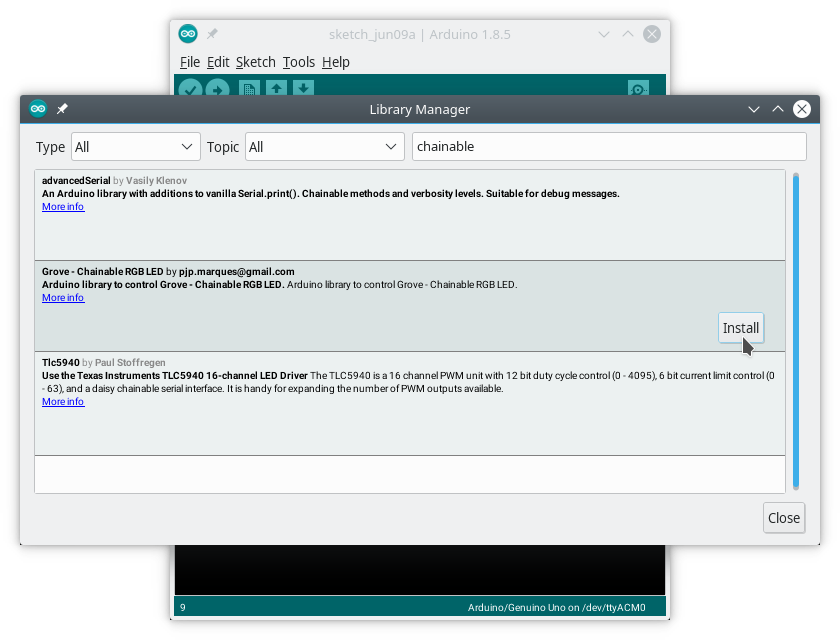The width and height of the screenshot is (840, 640).
Task: Close the Library Manager with the X icon
Action: pos(802,109)
